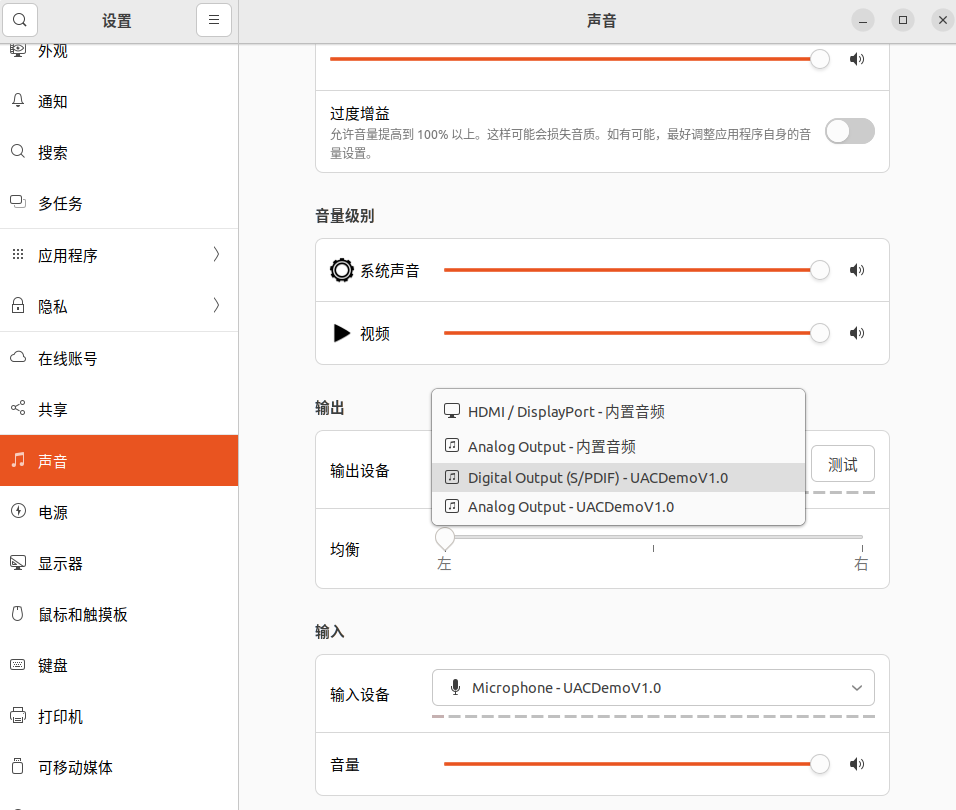Viewport: 956px width, 810px height.
Task: Maximize the settings window
Action: coord(903,20)
